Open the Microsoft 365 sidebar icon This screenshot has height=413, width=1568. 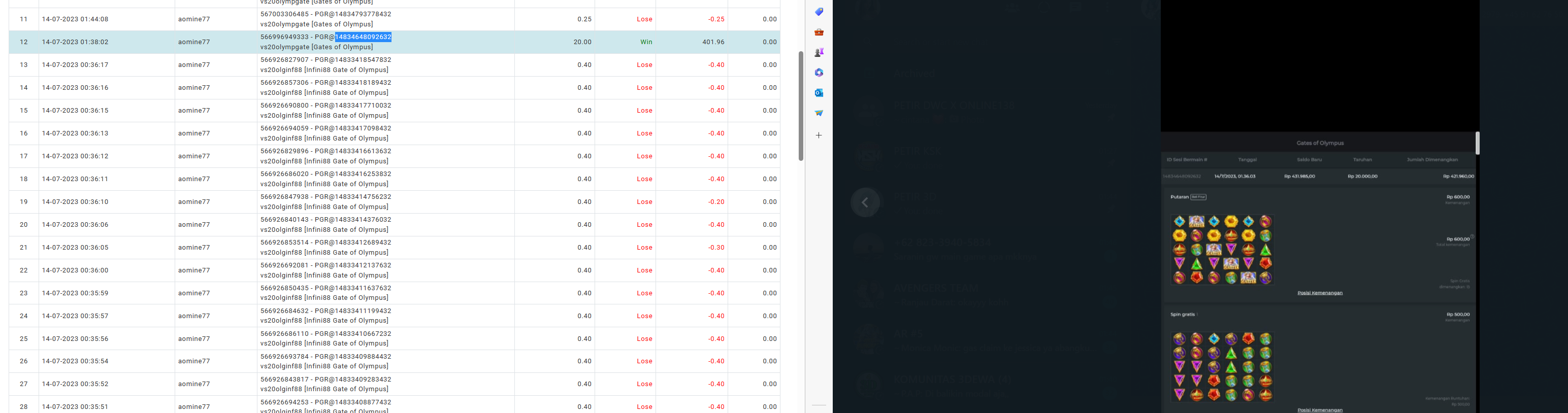click(x=819, y=73)
